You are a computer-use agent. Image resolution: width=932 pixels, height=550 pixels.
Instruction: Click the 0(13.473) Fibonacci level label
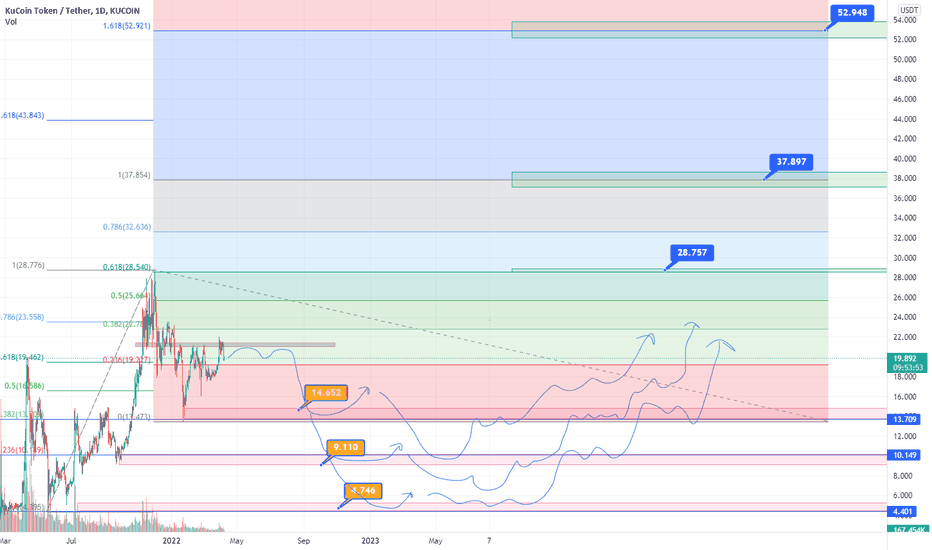134,417
